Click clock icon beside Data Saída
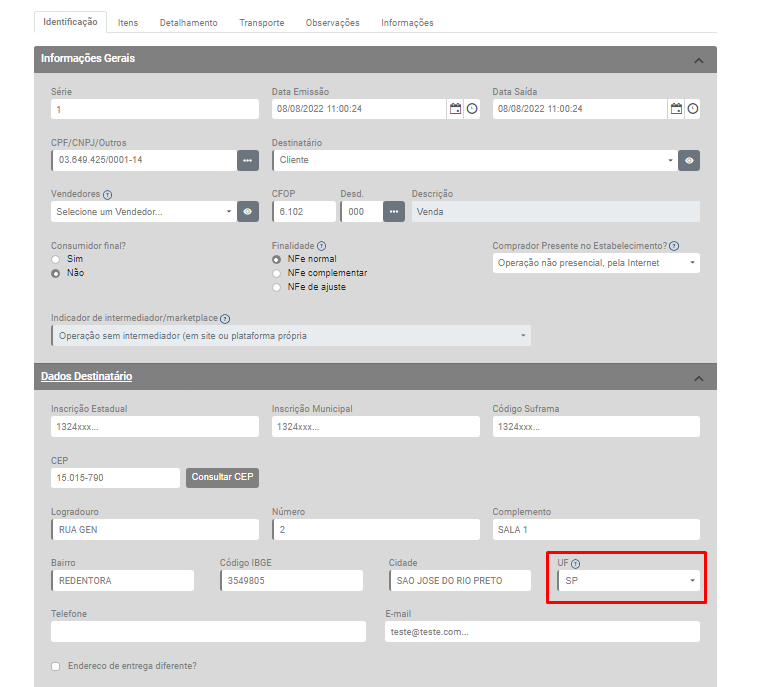Image resolution: width=758 pixels, height=687 pixels. (692, 109)
